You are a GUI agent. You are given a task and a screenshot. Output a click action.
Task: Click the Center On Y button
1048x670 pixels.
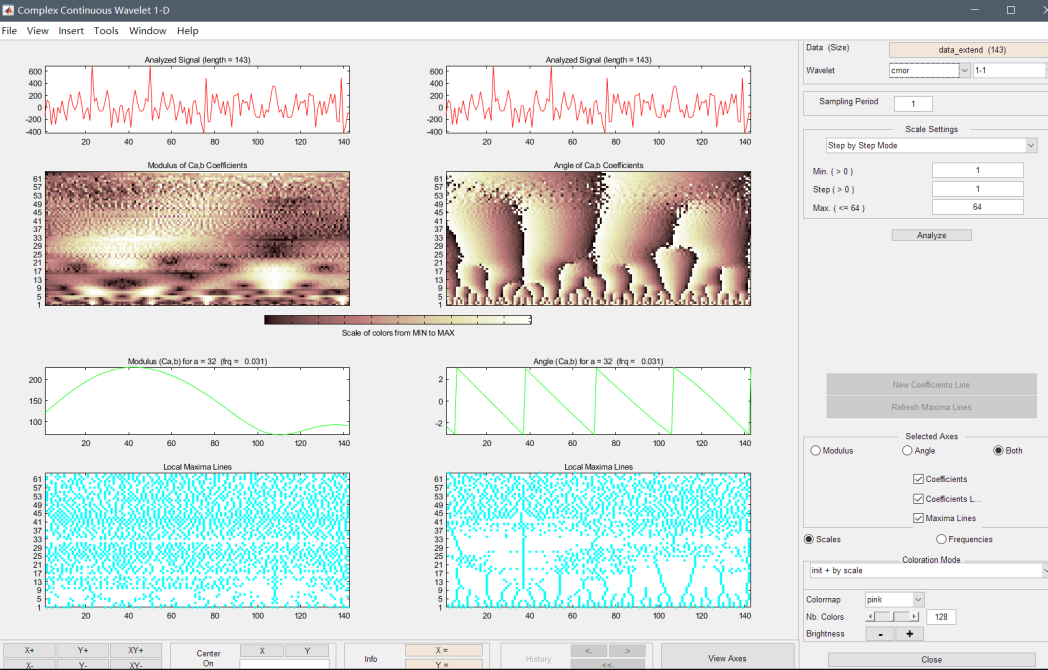click(307, 650)
